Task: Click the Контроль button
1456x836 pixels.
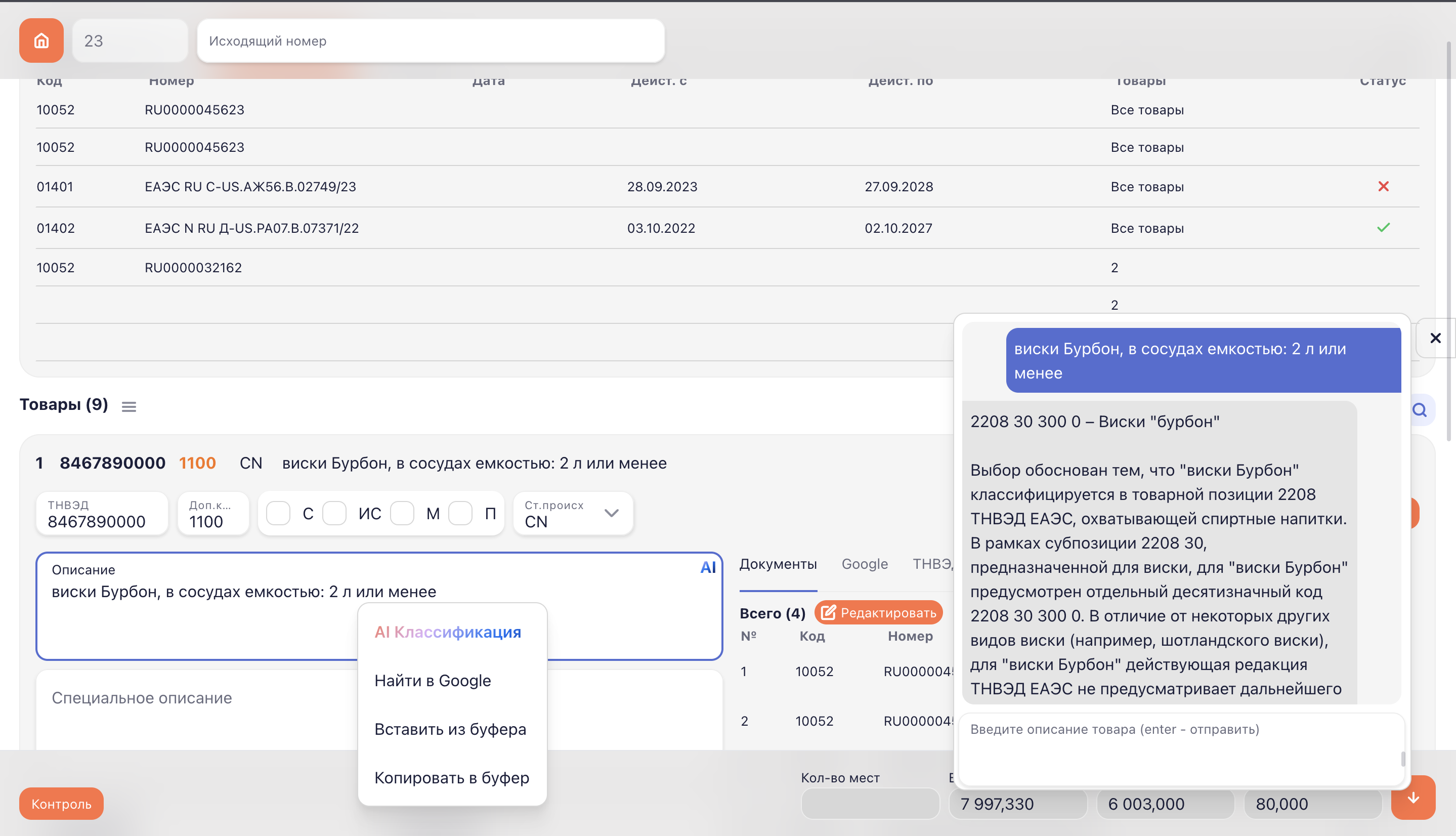Action: [x=61, y=803]
